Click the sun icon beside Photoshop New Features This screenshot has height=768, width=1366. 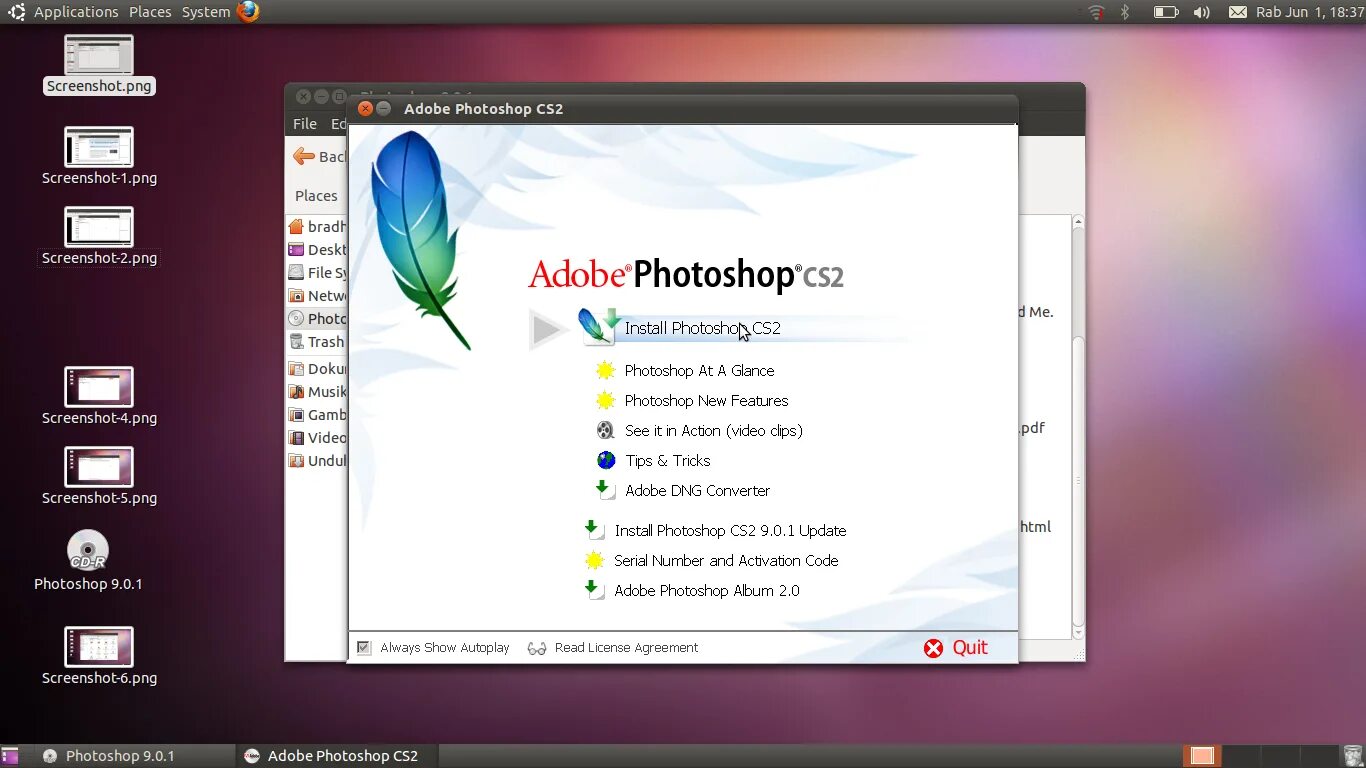coord(605,400)
